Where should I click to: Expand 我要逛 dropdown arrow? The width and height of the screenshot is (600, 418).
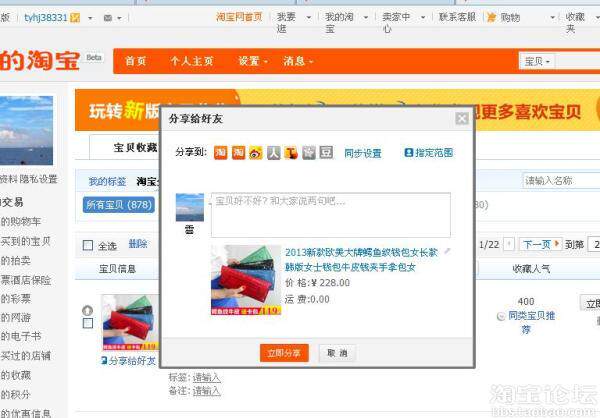[309, 18]
